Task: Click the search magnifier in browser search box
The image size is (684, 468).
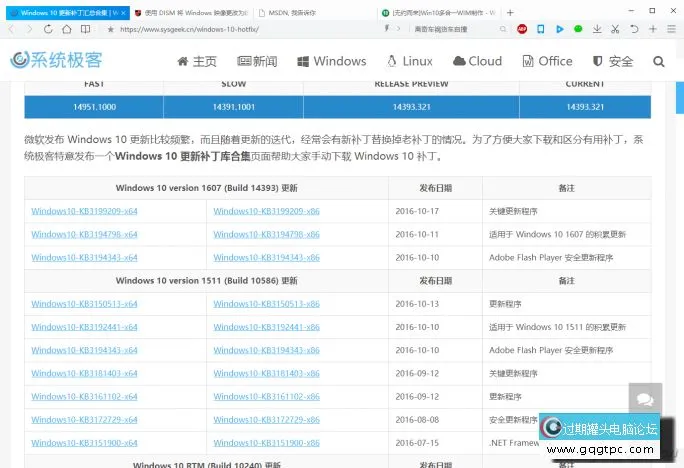Action: point(503,29)
